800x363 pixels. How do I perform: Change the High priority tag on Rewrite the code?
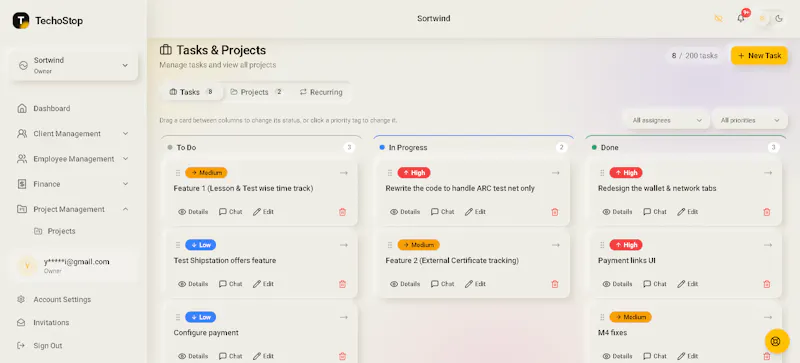point(414,173)
